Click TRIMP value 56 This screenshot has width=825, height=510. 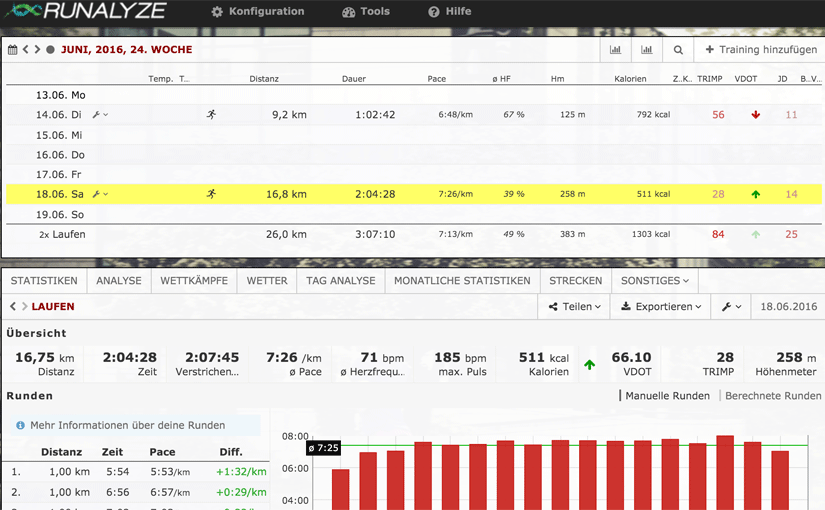coord(718,115)
